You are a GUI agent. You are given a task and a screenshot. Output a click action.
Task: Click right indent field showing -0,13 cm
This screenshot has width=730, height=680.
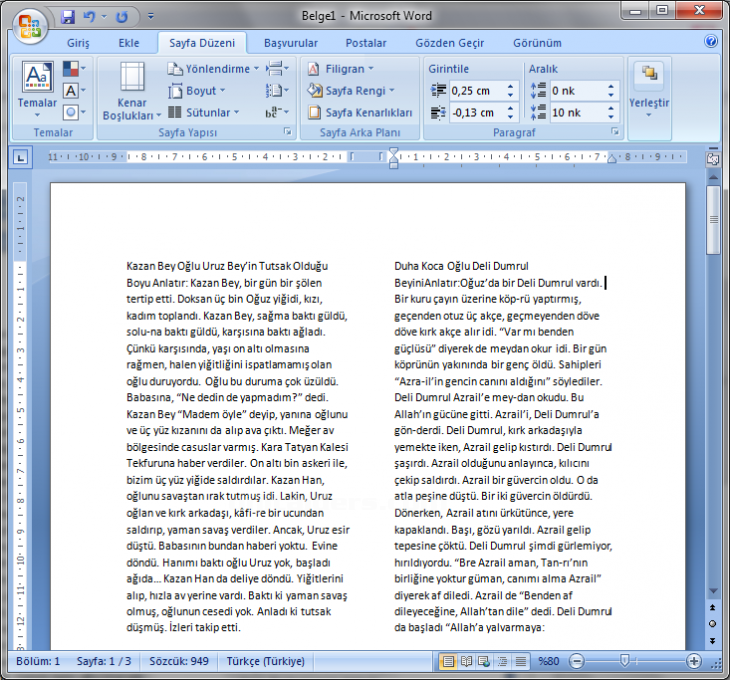pyautogui.click(x=478, y=113)
